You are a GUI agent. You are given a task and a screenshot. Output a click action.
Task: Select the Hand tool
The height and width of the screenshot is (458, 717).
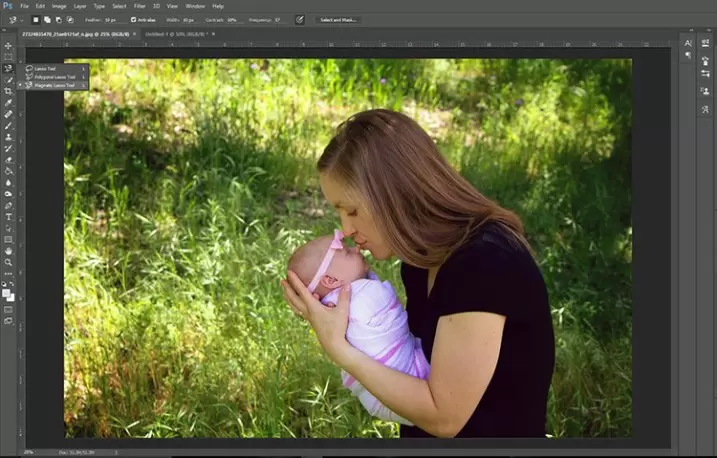[8, 251]
